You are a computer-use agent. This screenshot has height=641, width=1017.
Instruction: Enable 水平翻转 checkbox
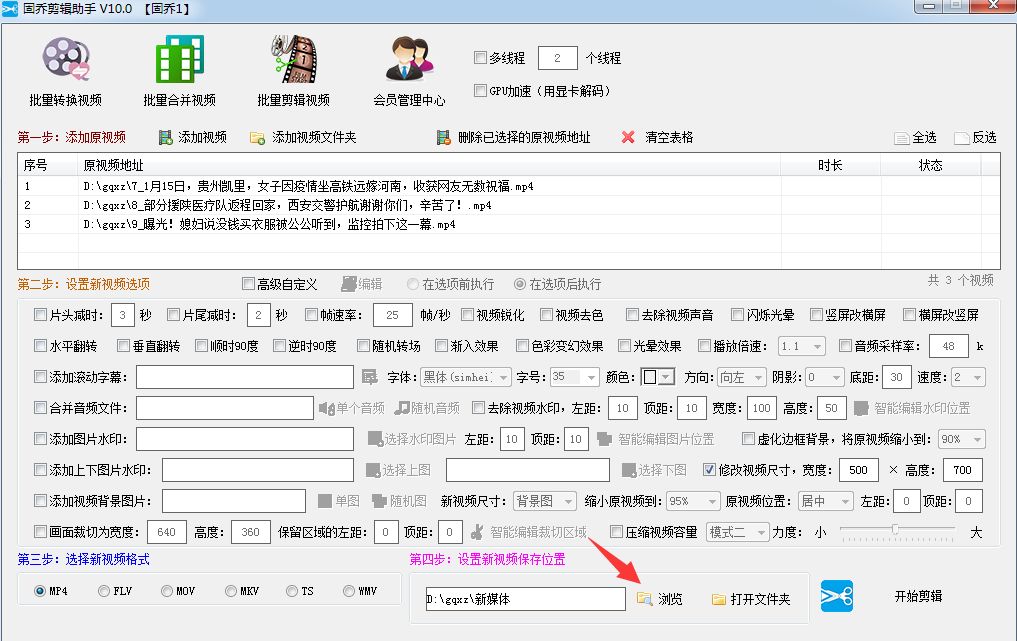(40, 346)
